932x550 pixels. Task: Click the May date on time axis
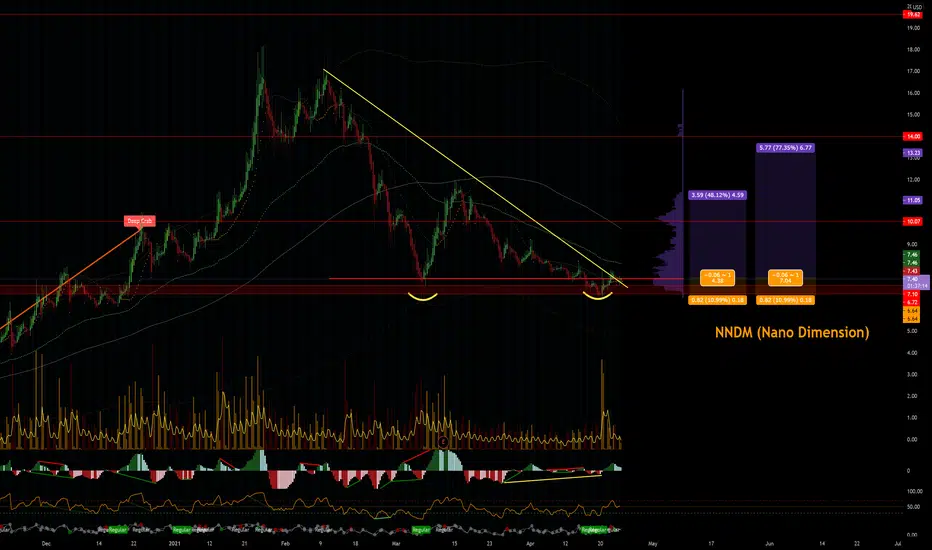pos(653,543)
